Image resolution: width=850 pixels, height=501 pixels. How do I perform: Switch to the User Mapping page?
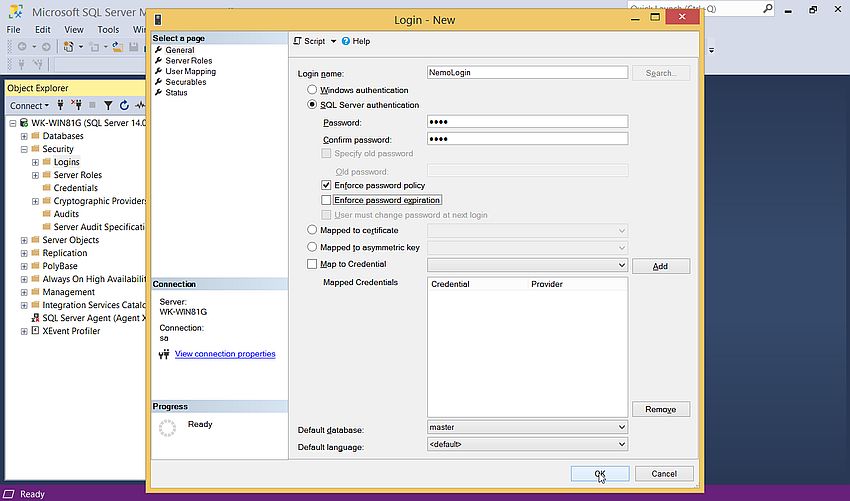tap(190, 71)
